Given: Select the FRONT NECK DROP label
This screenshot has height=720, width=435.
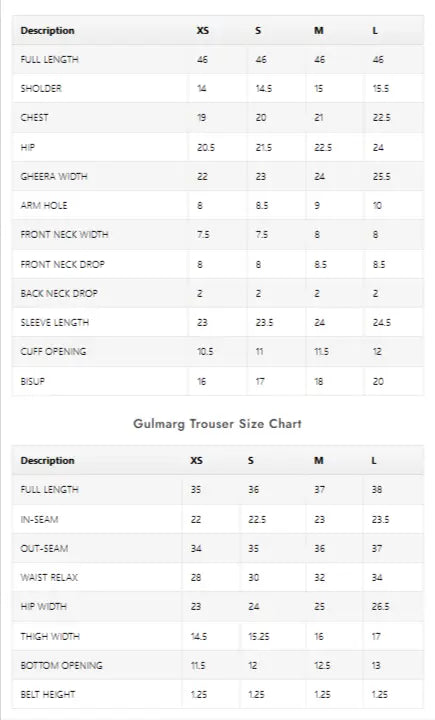Looking at the screenshot, I should tap(62, 264).
